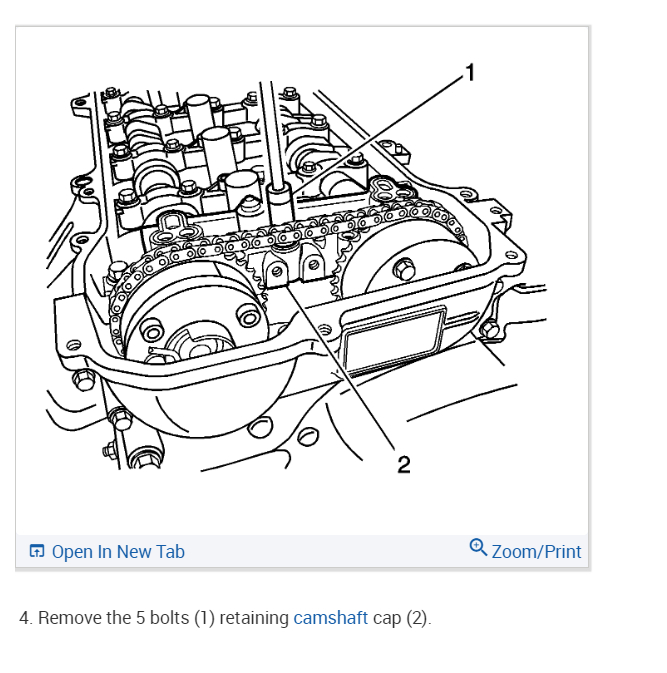Screen dimensions: 667x673
Task: Click the empty gray bar between the links
Action: point(326,552)
